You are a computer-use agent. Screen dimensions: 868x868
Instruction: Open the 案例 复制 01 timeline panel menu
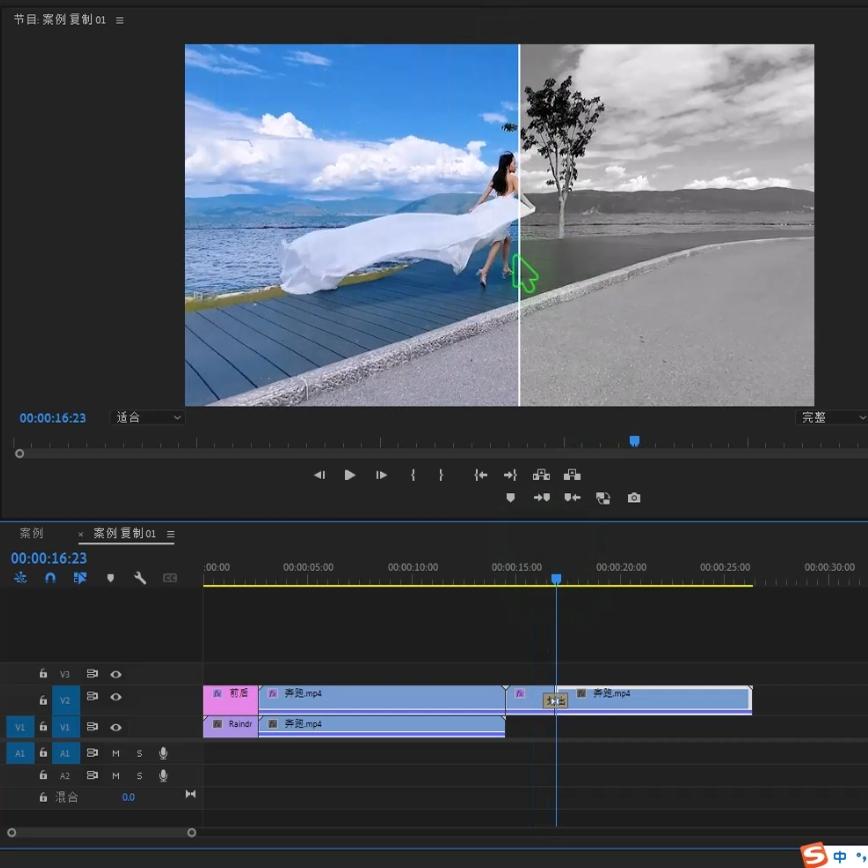click(x=171, y=534)
